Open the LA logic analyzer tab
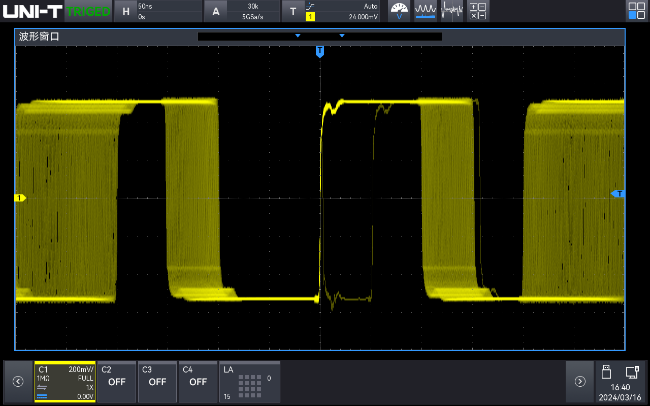The width and height of the screenshot is (650, 406). pyautogui.click(x=249, y=380)
